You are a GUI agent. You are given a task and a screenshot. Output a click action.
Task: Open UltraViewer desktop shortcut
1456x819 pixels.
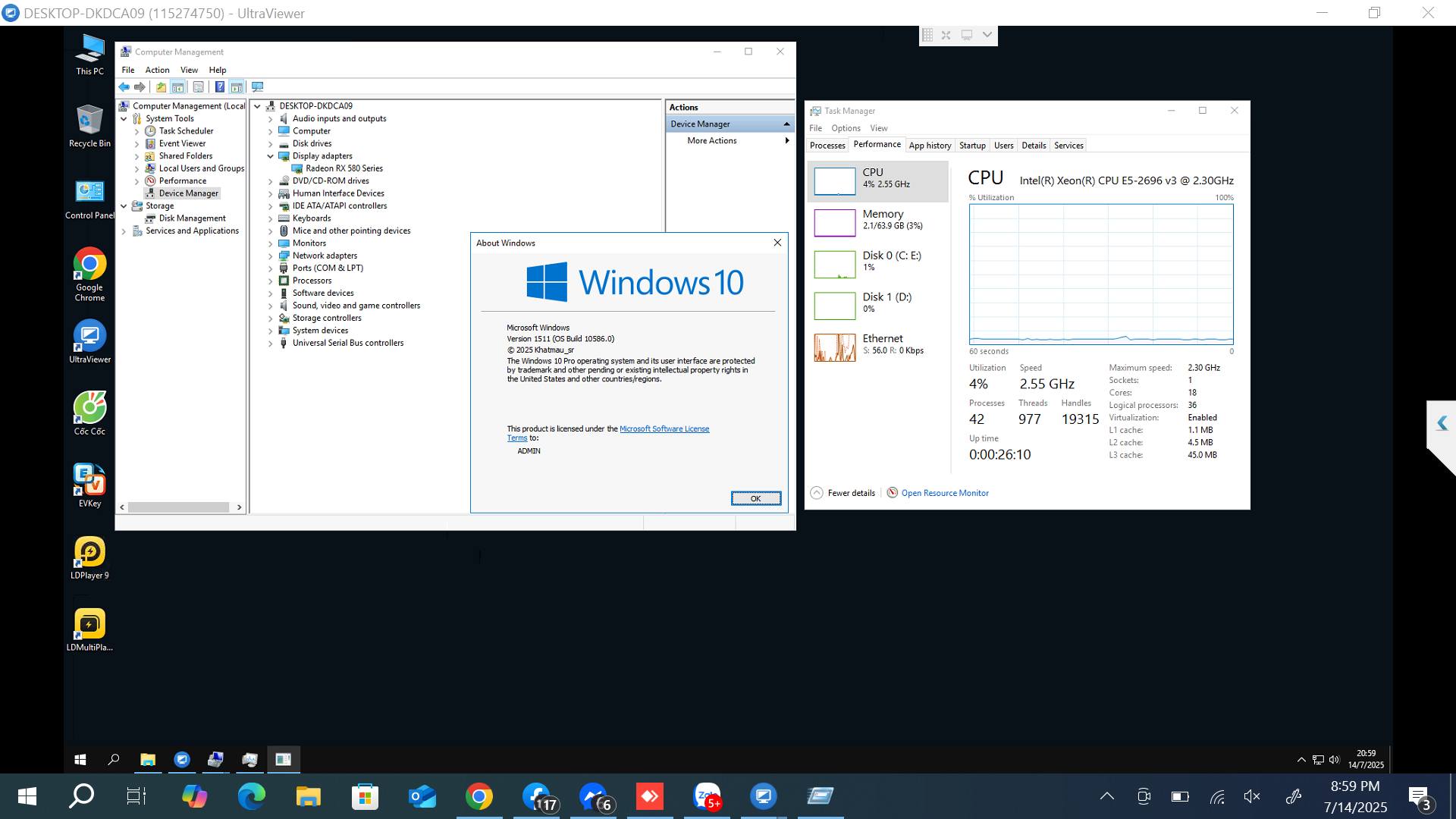click(89, 341)
